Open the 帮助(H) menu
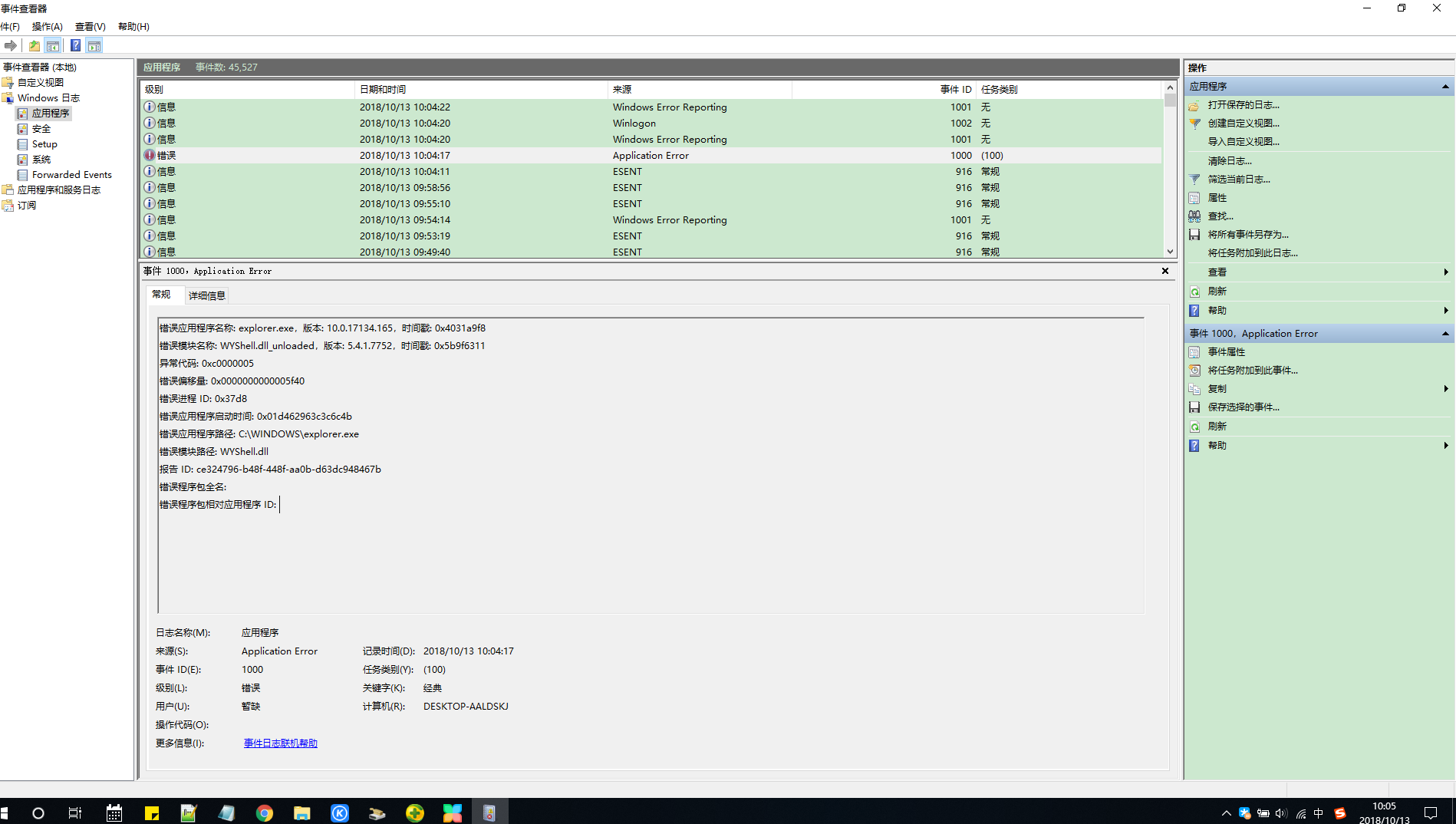This screenshot has height=824, width=1456. point(133,27)
